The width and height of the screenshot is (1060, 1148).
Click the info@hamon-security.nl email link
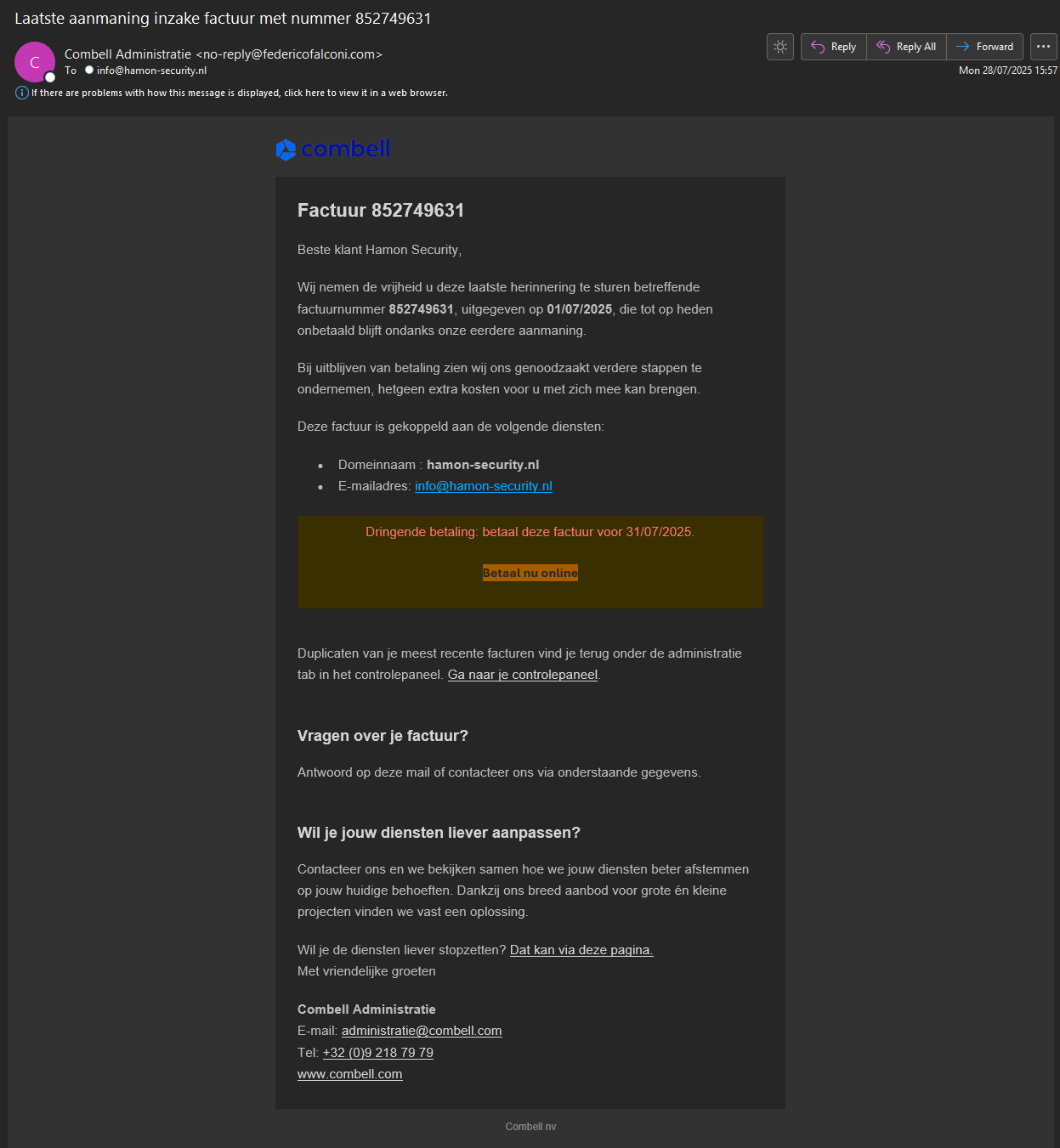(x=483, y=486)
